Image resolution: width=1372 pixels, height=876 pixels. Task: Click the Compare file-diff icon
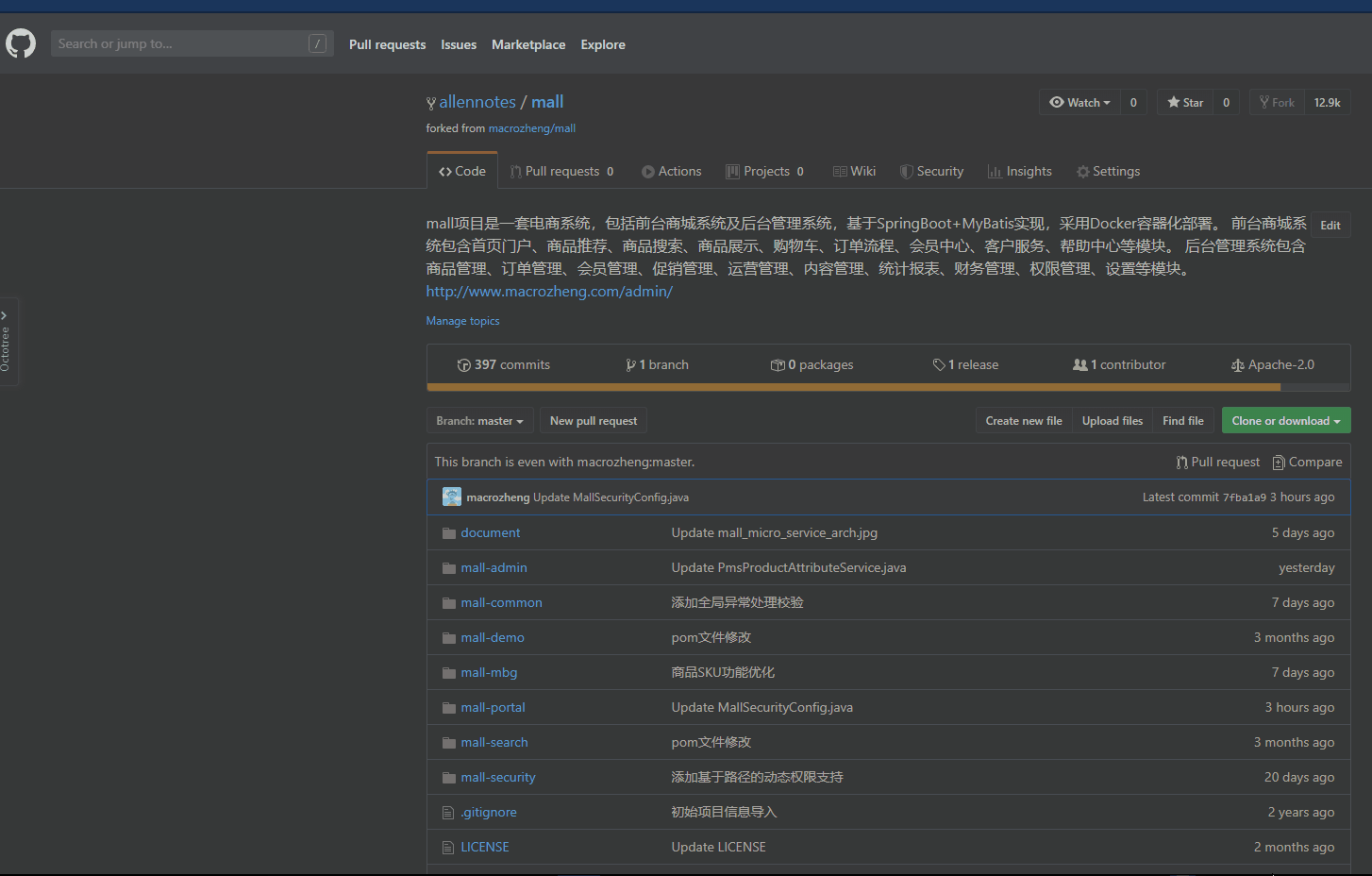pos(1279,463)
